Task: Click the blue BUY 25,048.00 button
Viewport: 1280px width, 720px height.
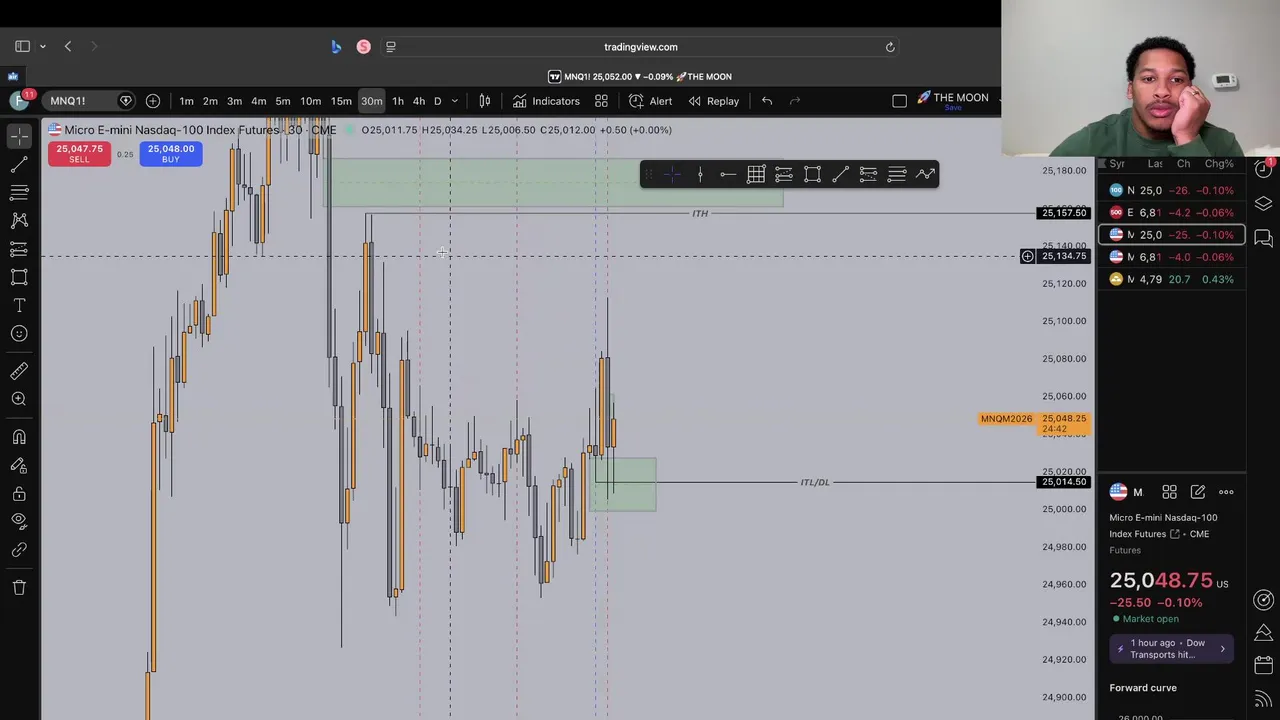Action: click(x=171, y=153)
